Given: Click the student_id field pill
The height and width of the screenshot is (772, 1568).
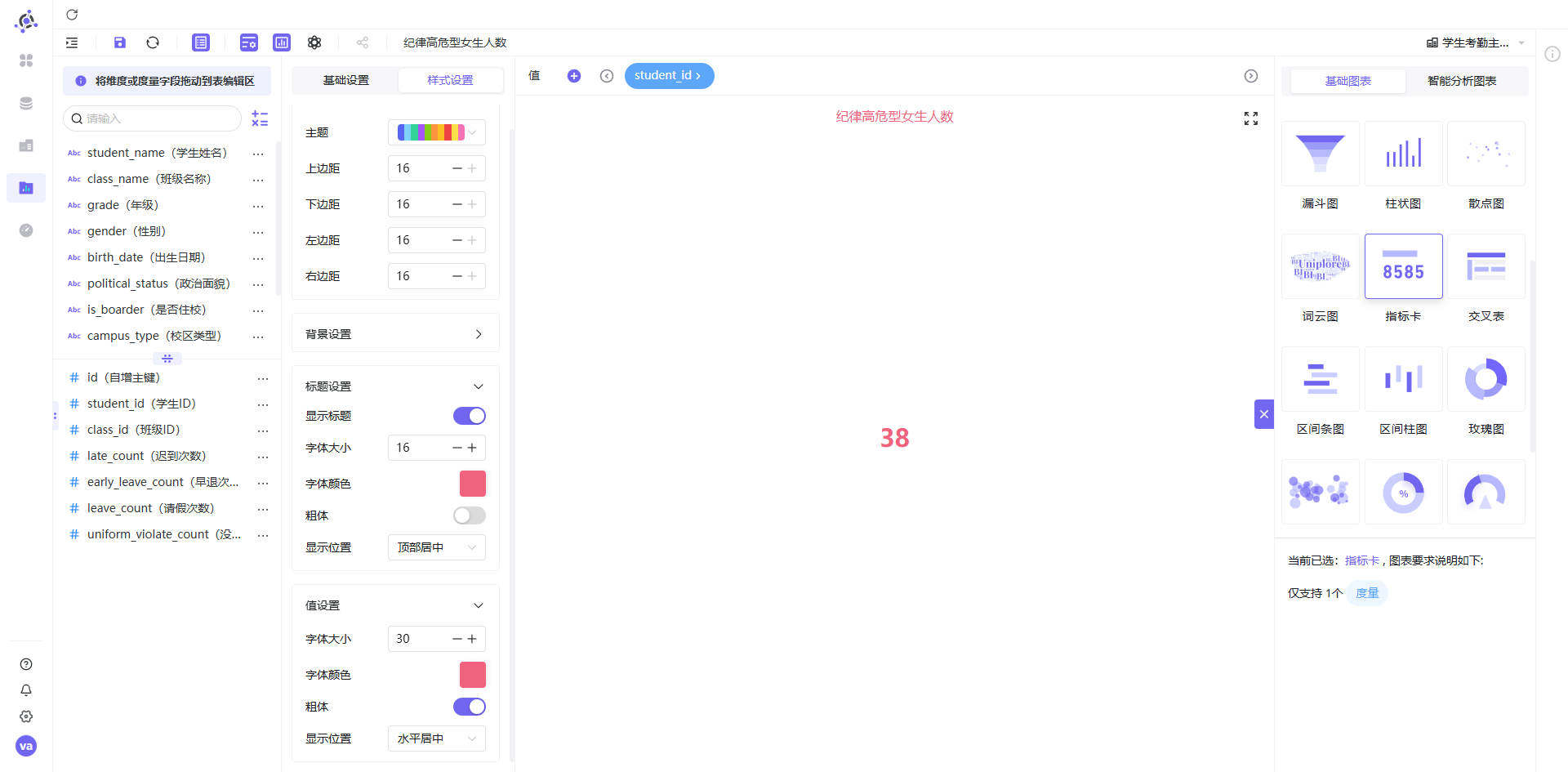Looking at the screenshot, I should coord(669,75).
